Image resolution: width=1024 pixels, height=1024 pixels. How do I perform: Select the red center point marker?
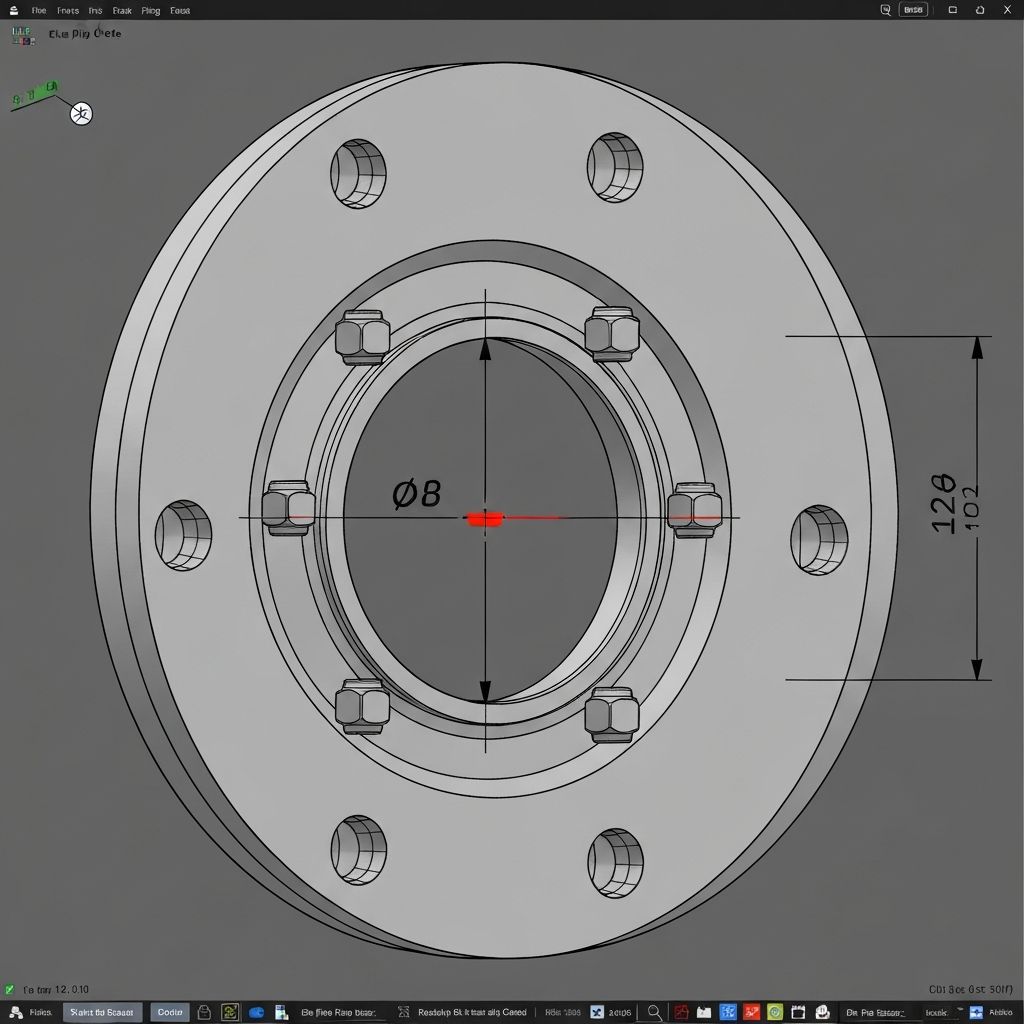(x=485, y=518)
